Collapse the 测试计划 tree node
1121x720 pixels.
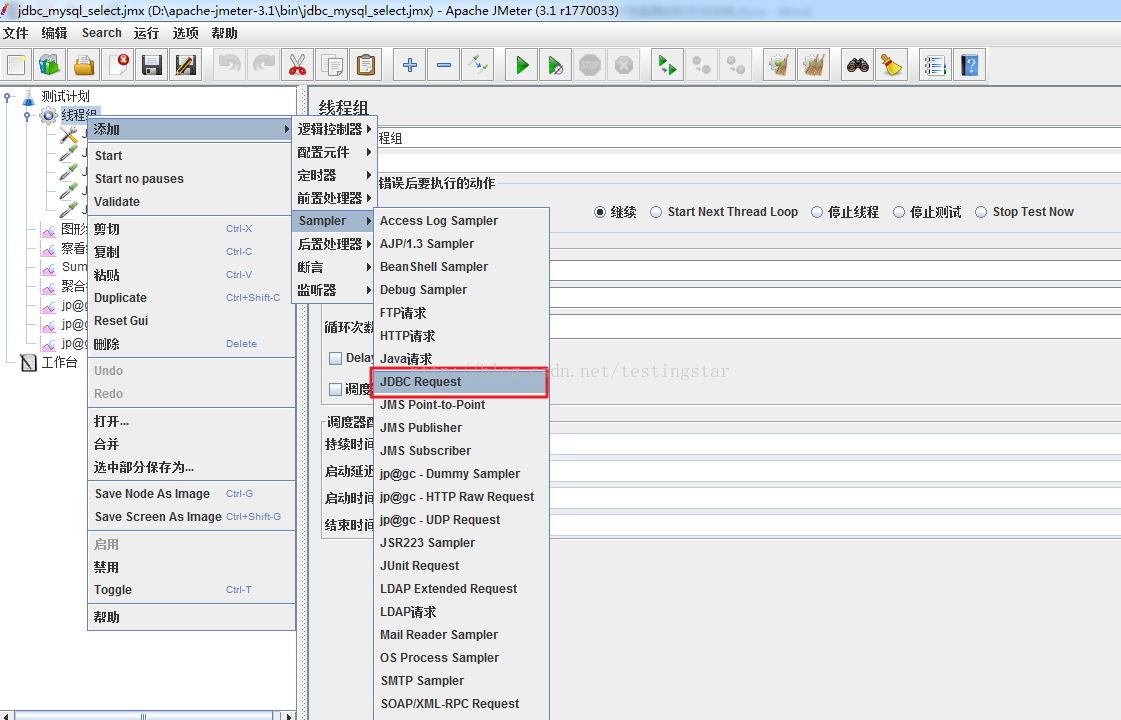8,97
